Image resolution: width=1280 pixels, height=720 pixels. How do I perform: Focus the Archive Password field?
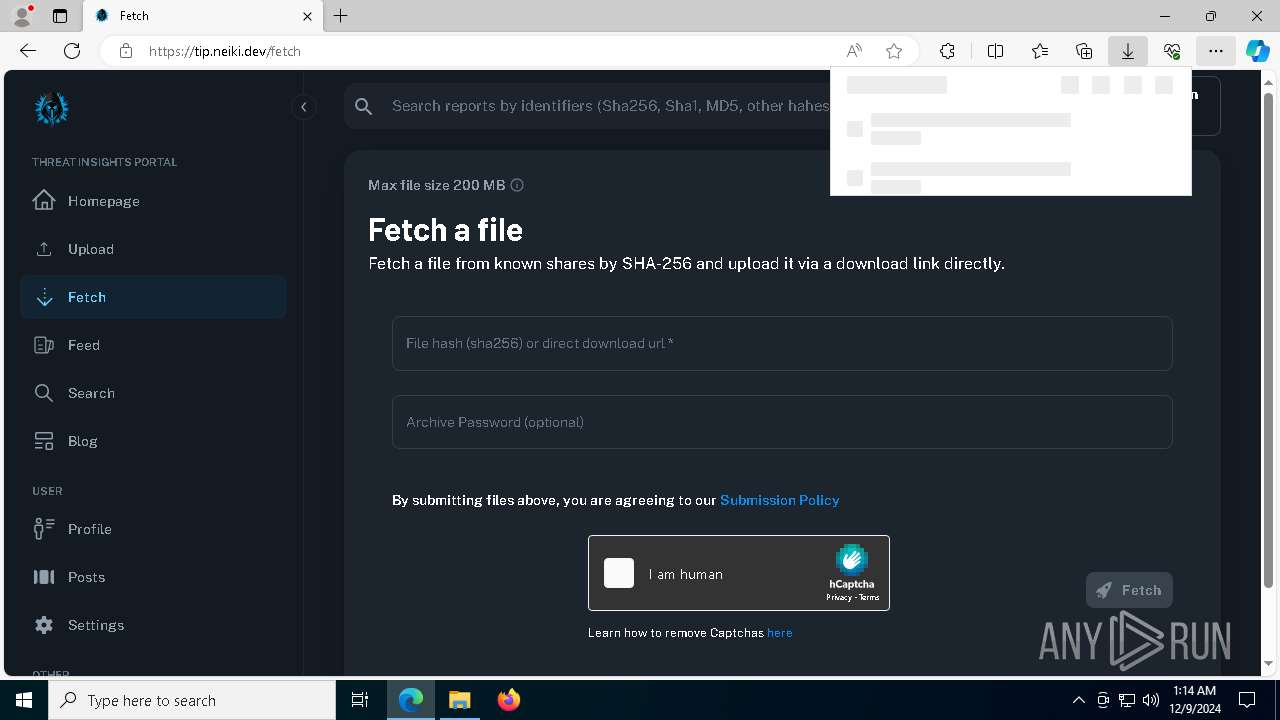pos(782,422)
